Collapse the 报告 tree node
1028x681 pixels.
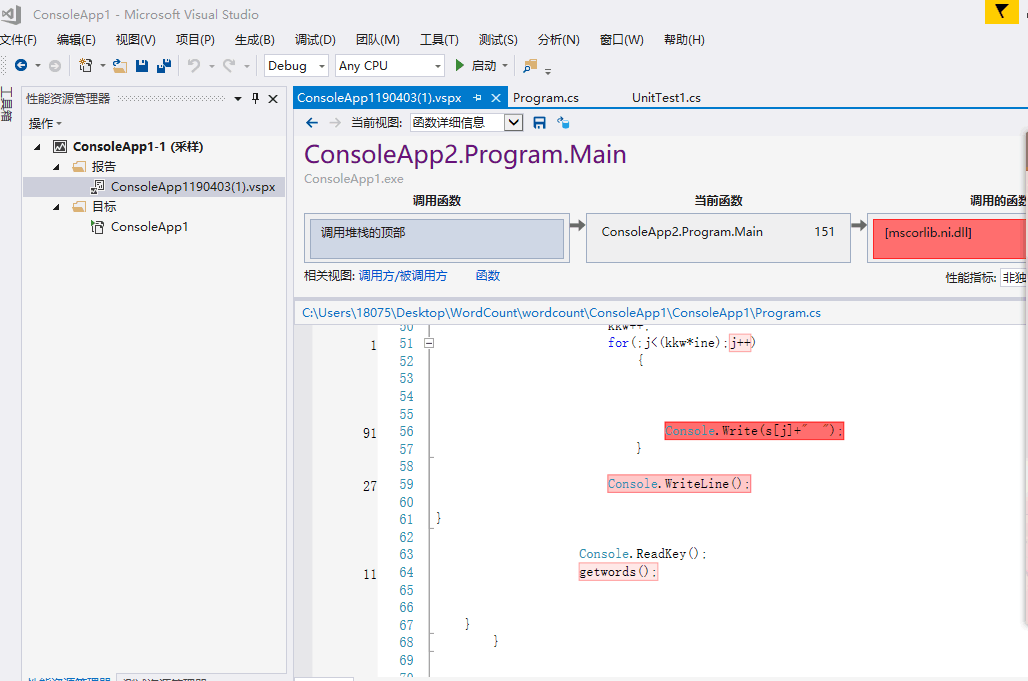coord(56,167)
